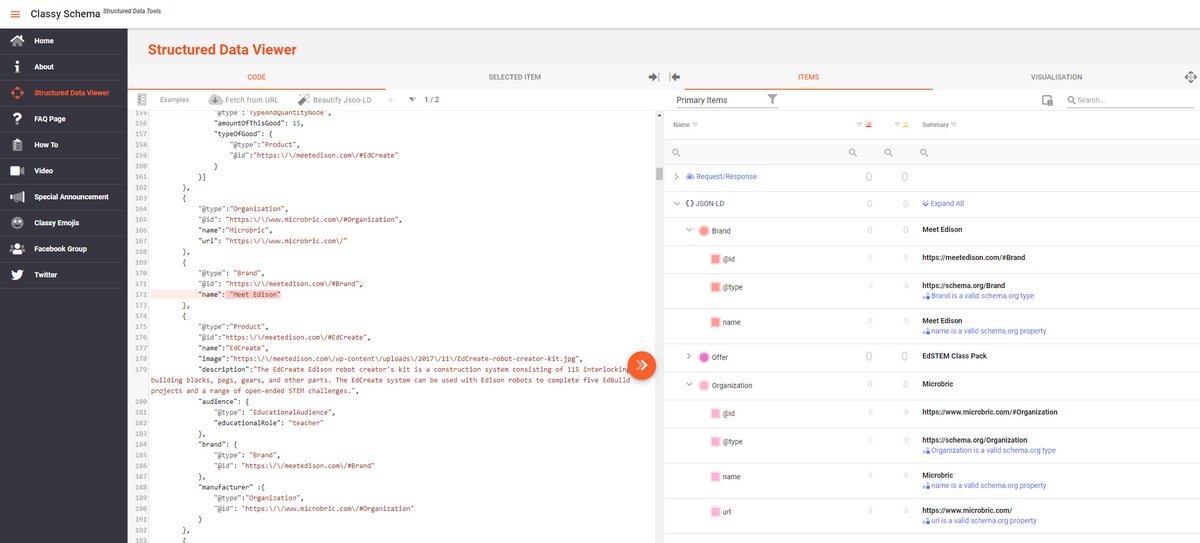Image resolution: width=1200 pixels, height=543 pixels.
Task: Click the orange double-arrow send button
Action: [642, 365]
